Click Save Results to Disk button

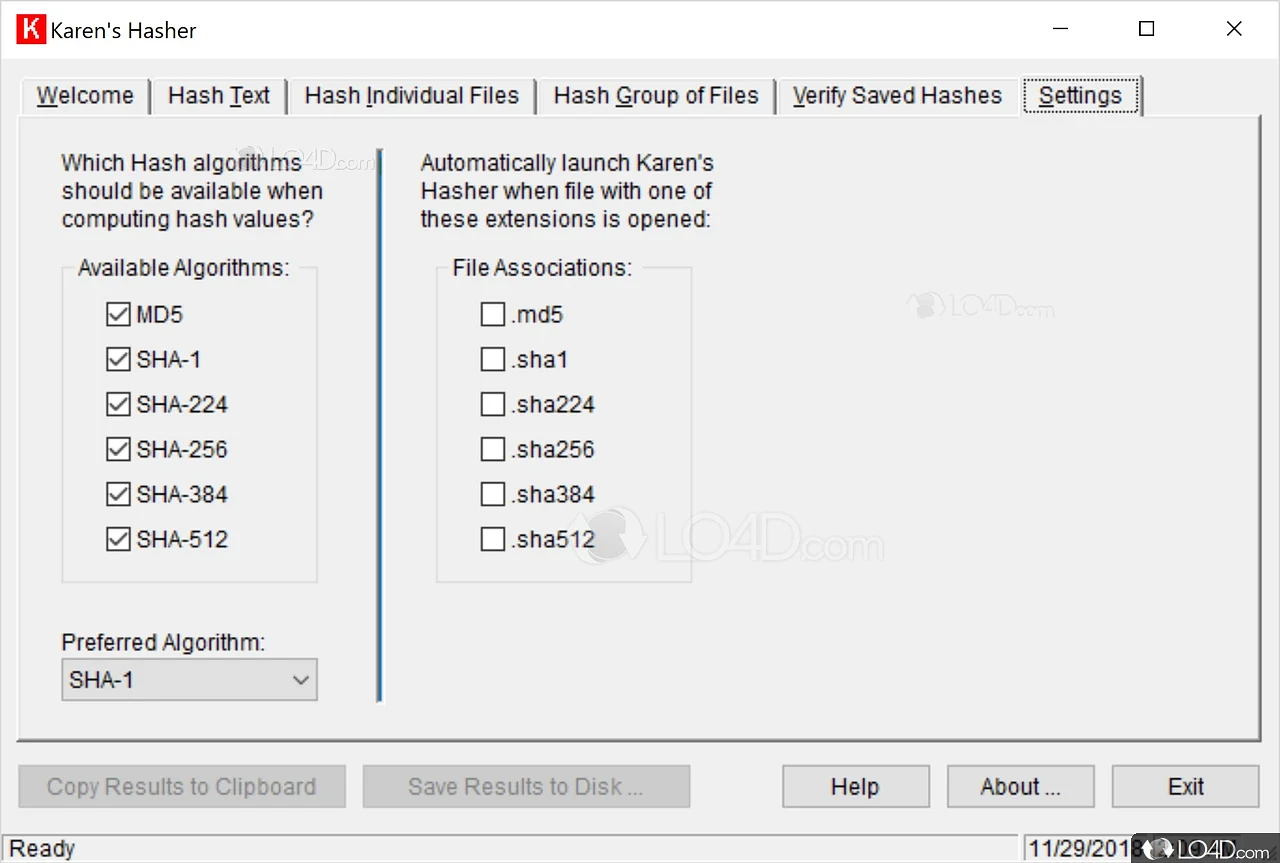tap(526, 787)
